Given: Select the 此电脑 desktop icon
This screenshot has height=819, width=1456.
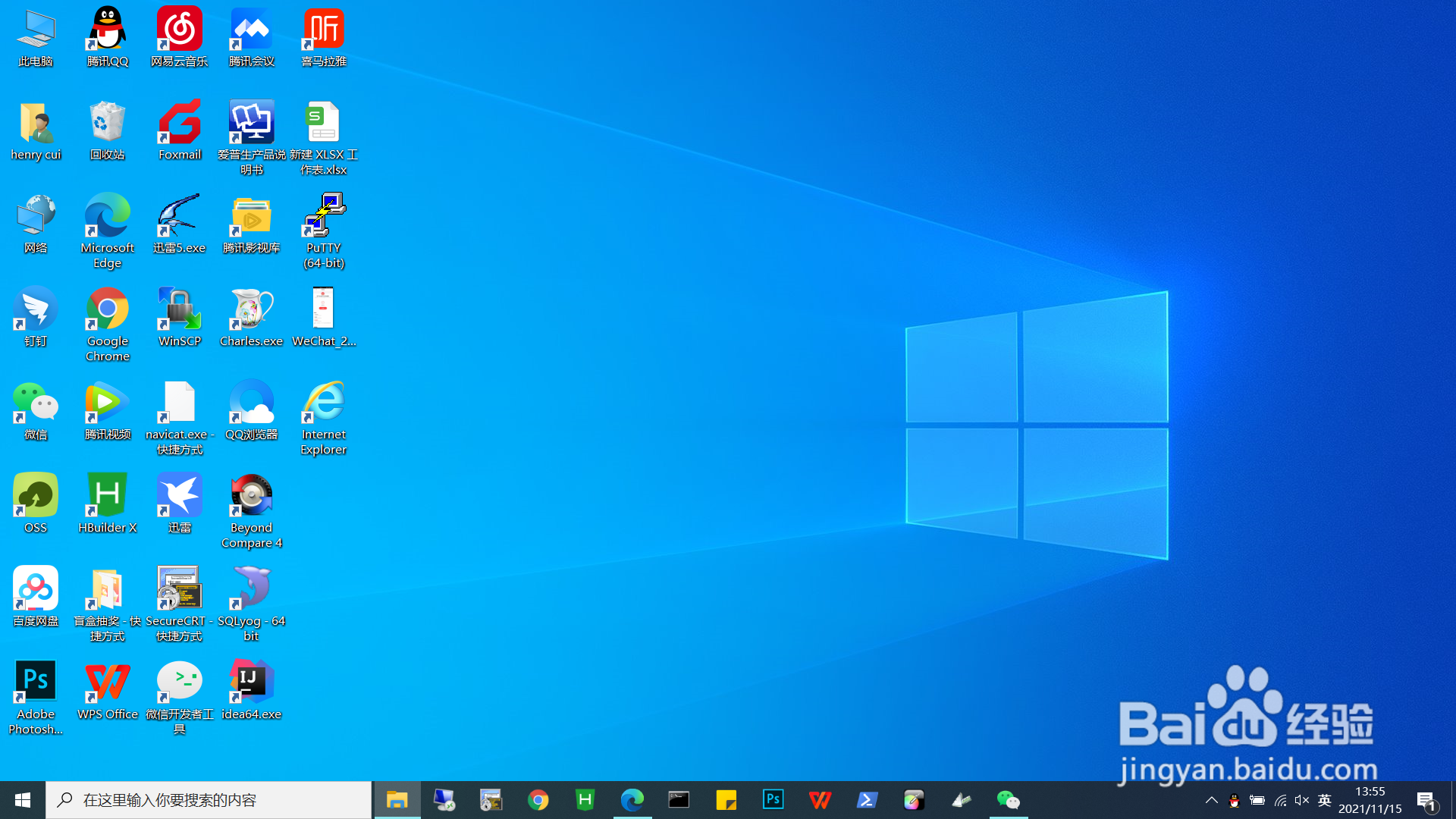Looking at the screenshot, I should tap(36, 38).
